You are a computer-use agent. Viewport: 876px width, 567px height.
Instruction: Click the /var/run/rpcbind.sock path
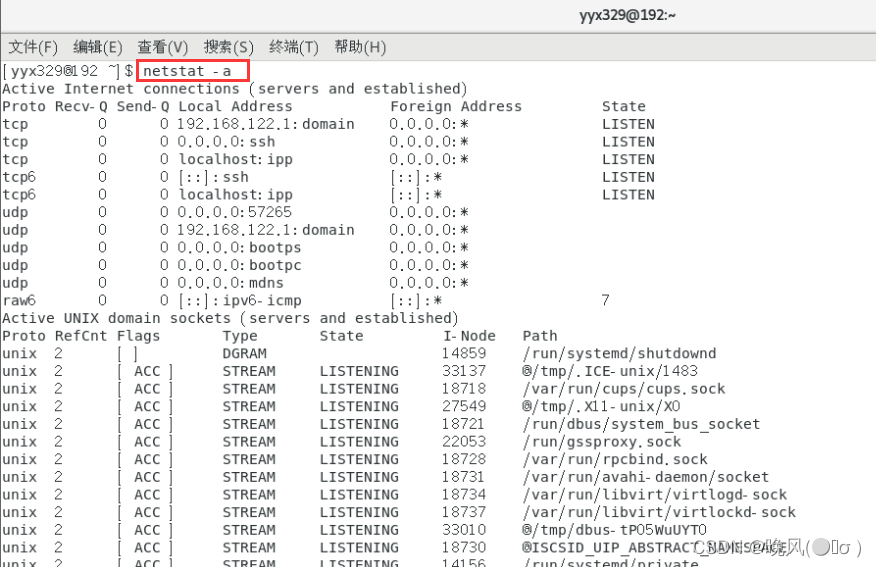[614, 459]
